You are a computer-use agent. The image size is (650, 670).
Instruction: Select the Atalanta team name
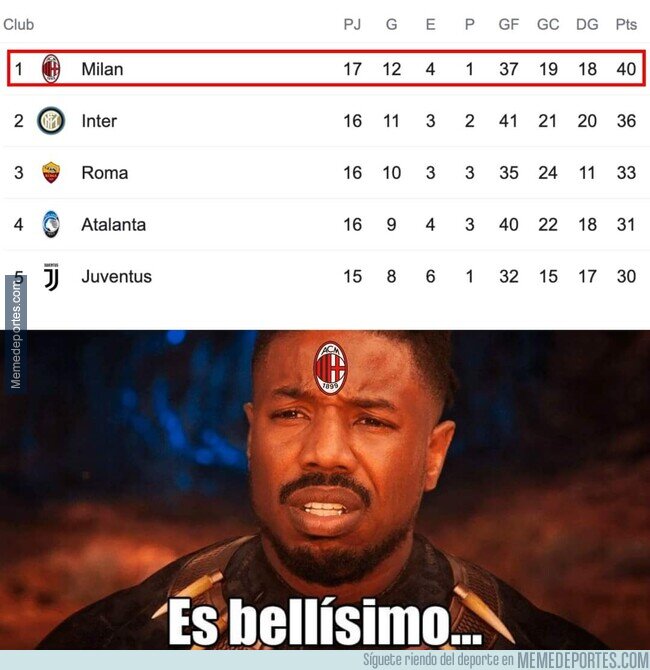(114, 225)
